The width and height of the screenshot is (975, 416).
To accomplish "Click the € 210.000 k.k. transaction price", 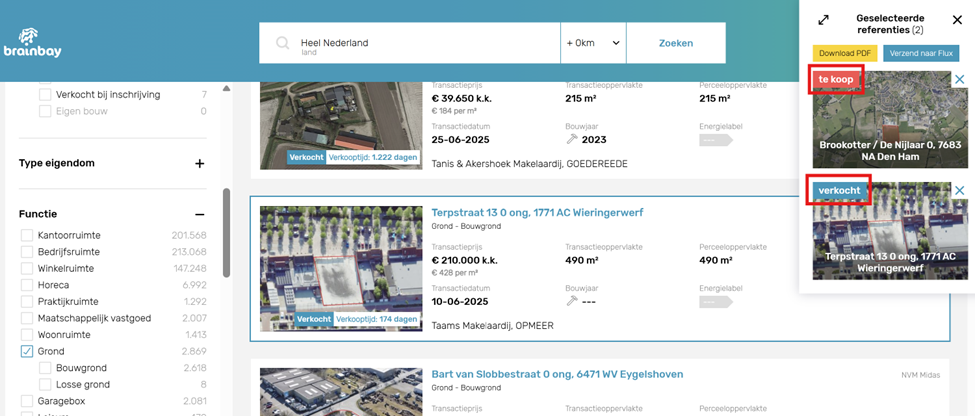I will click(x=464, y=260).
